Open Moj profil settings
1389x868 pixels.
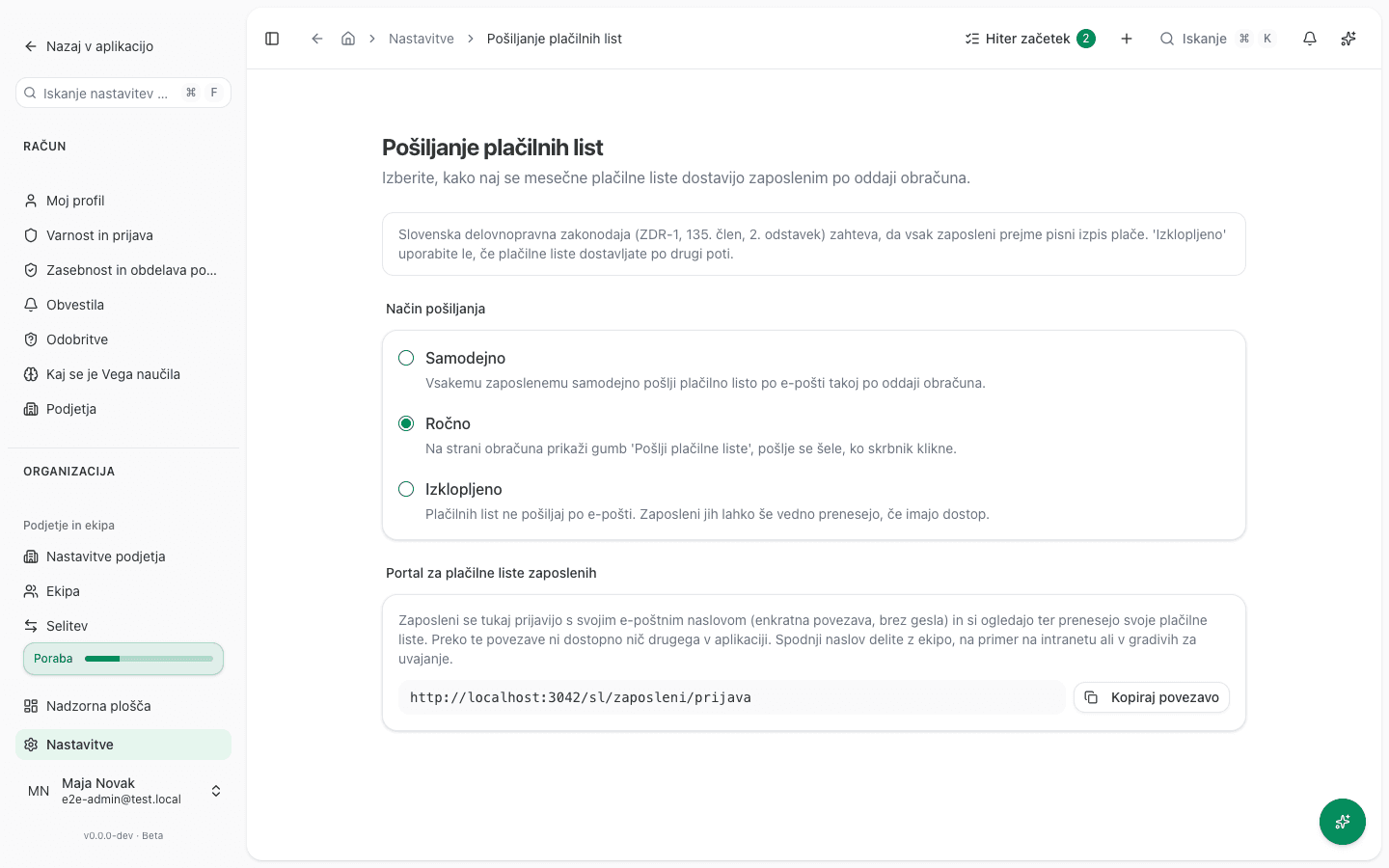click(123, 201)
